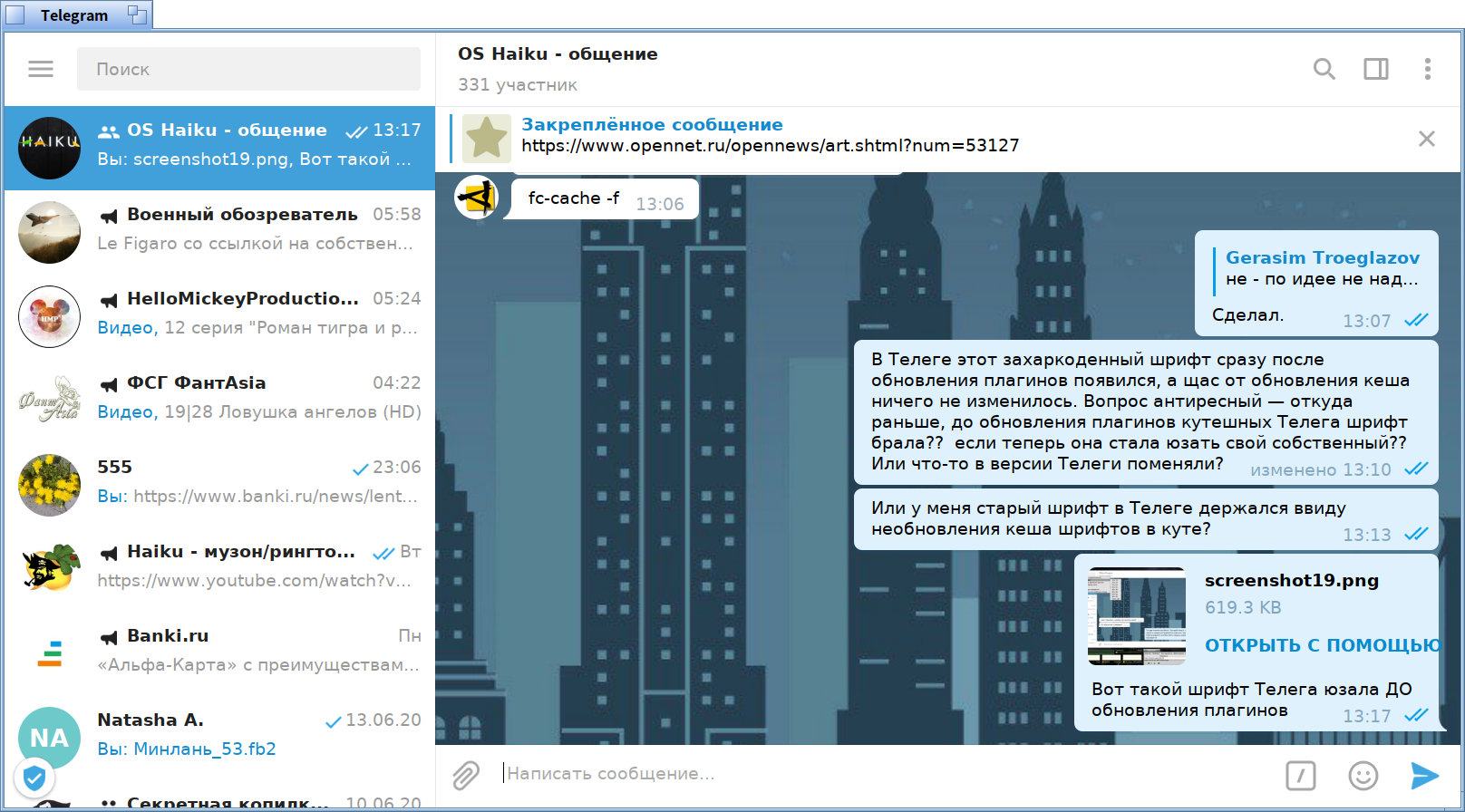Viewport: 1465px width, 812px height.
Task: Open the three-dot chat options menu
Action: 1427,69
